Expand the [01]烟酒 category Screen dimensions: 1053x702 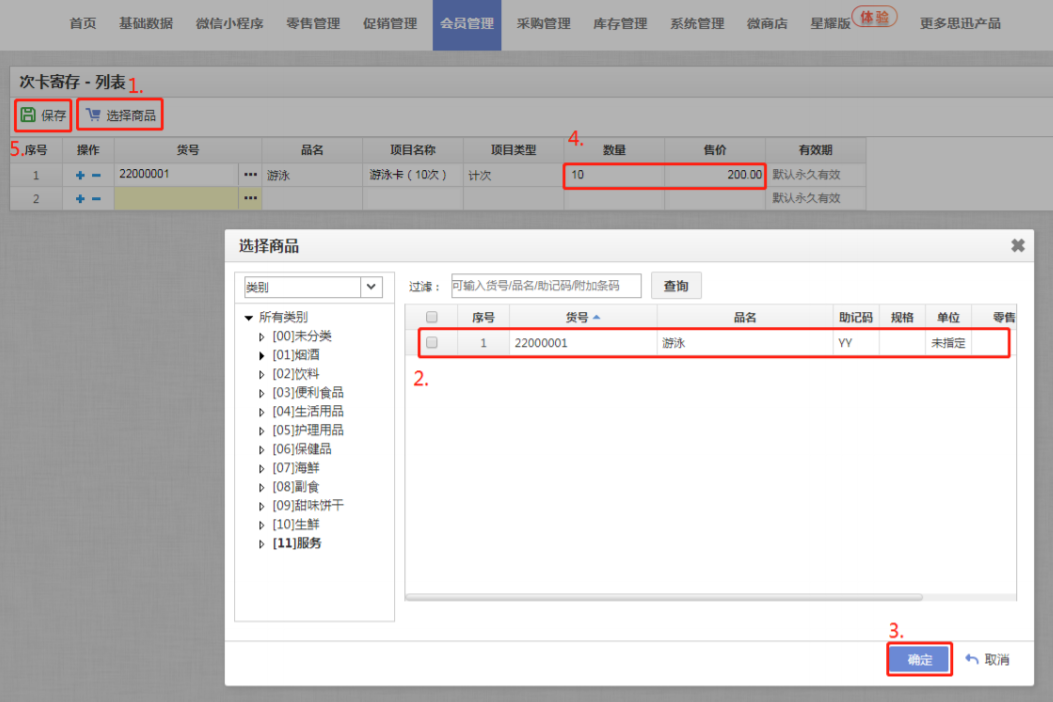point(262,355)
